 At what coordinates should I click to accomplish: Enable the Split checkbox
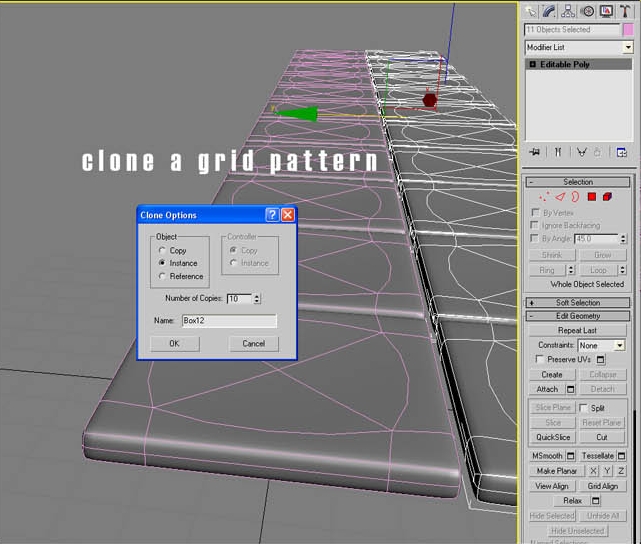tap(584, 408)
